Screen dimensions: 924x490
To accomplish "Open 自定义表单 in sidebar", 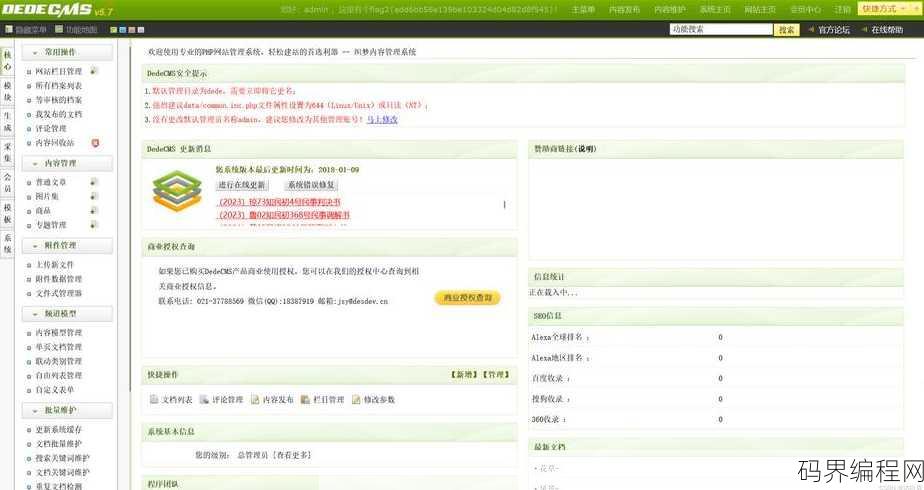I will coord(54,389).
